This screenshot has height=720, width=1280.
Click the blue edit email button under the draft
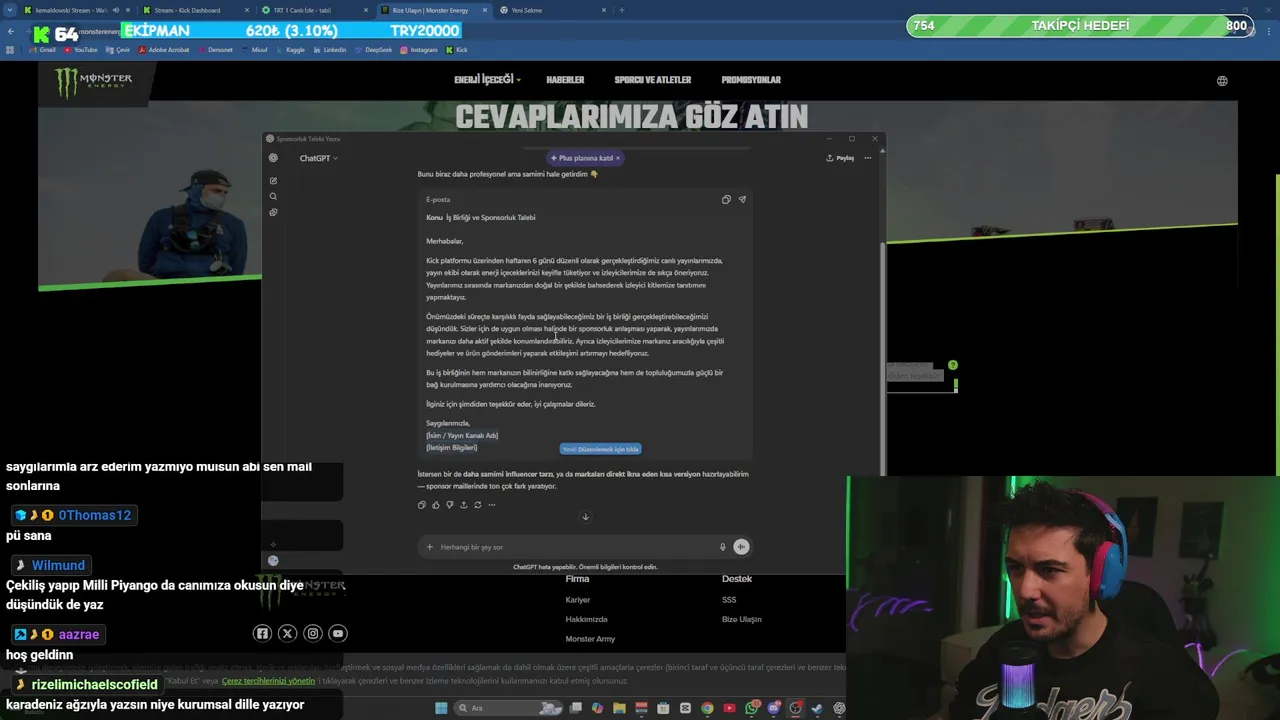pyautogui.click(x=600, y=449)
